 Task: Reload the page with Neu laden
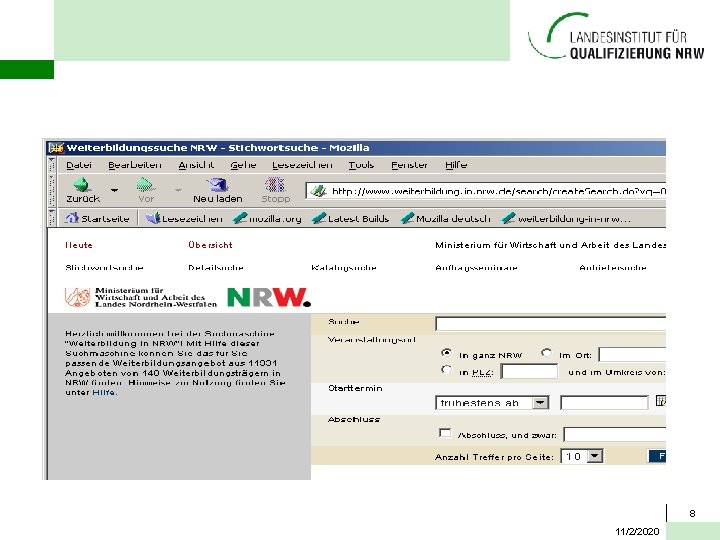click(x=217, y=190)
